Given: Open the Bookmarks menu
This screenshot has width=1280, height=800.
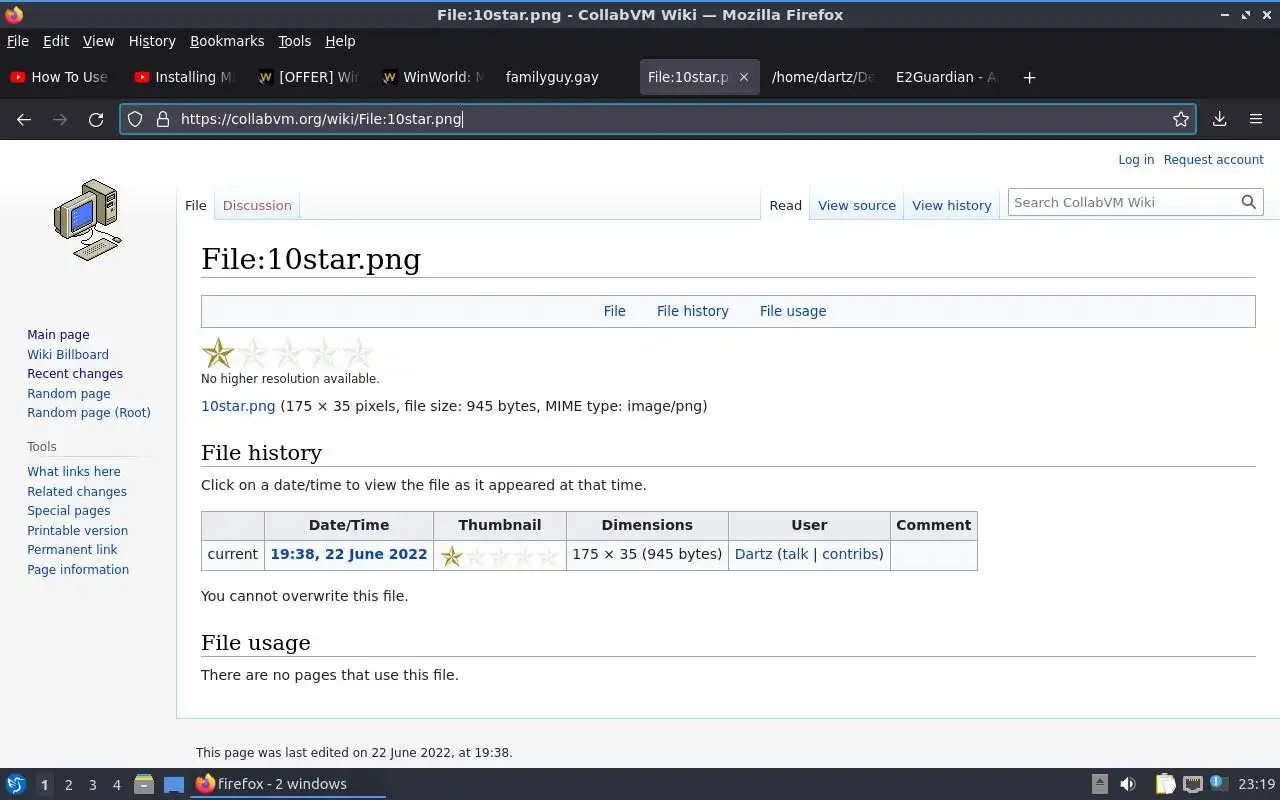Looking at the screenshot, I should coord(227,41).
